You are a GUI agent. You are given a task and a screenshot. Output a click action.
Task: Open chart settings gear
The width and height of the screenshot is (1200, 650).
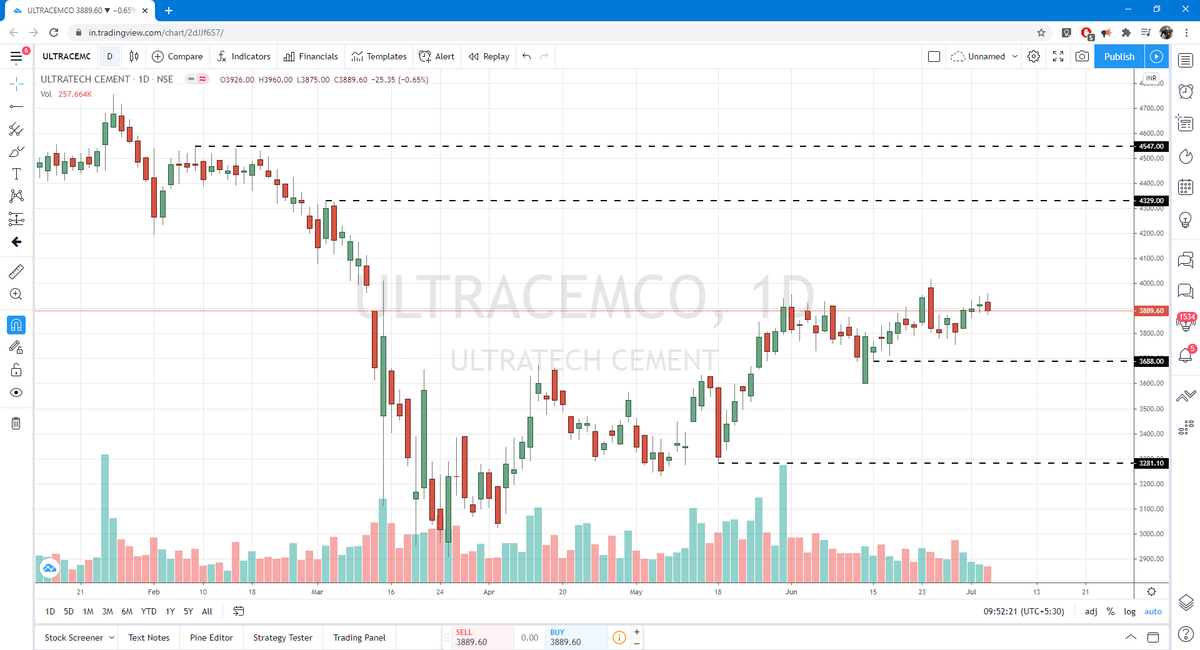click(x=1034, y=56)
